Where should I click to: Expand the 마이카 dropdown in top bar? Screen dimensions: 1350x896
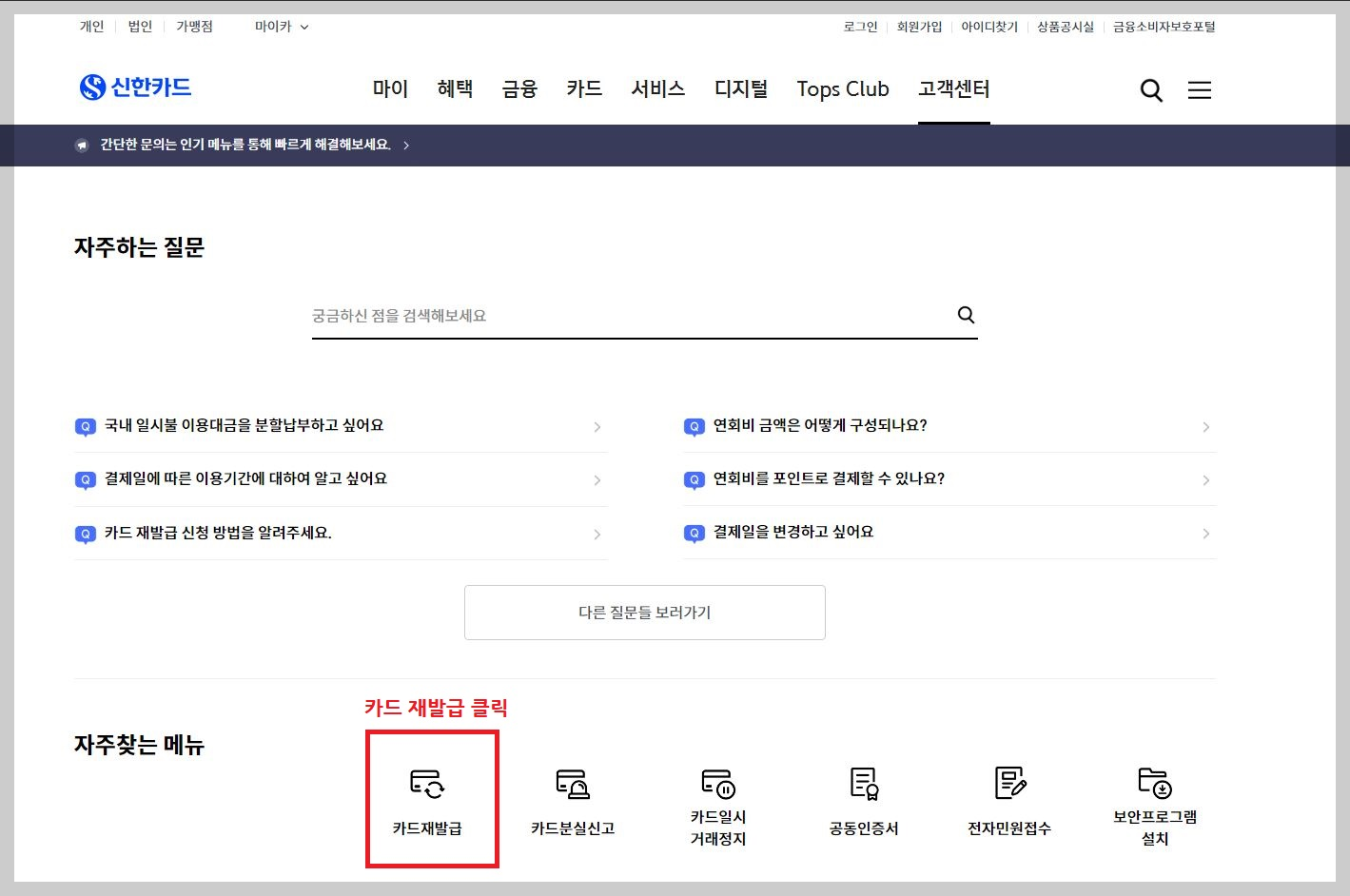[282, 27]
